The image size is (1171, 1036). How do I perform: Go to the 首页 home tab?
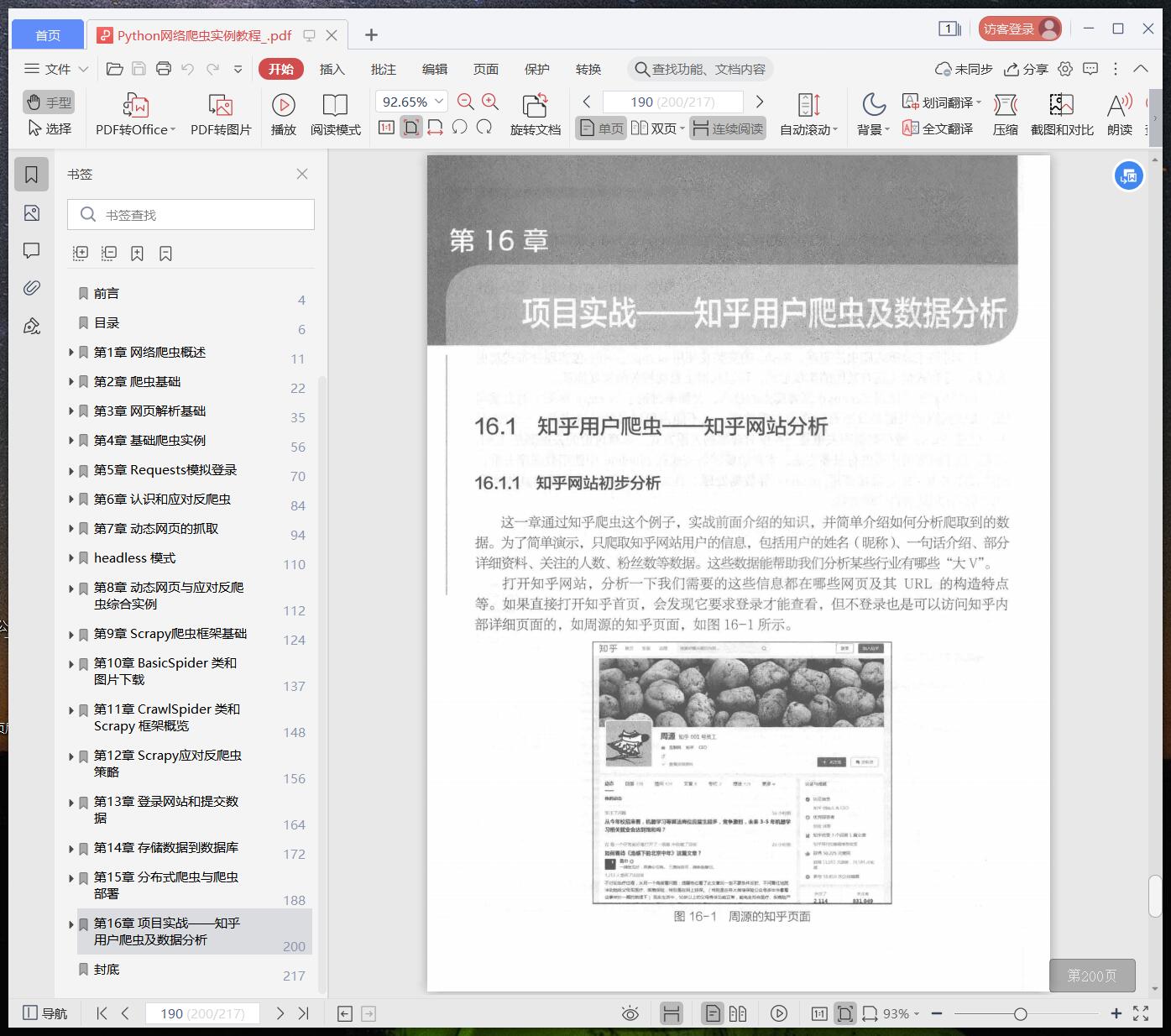(x=48, y=34)
